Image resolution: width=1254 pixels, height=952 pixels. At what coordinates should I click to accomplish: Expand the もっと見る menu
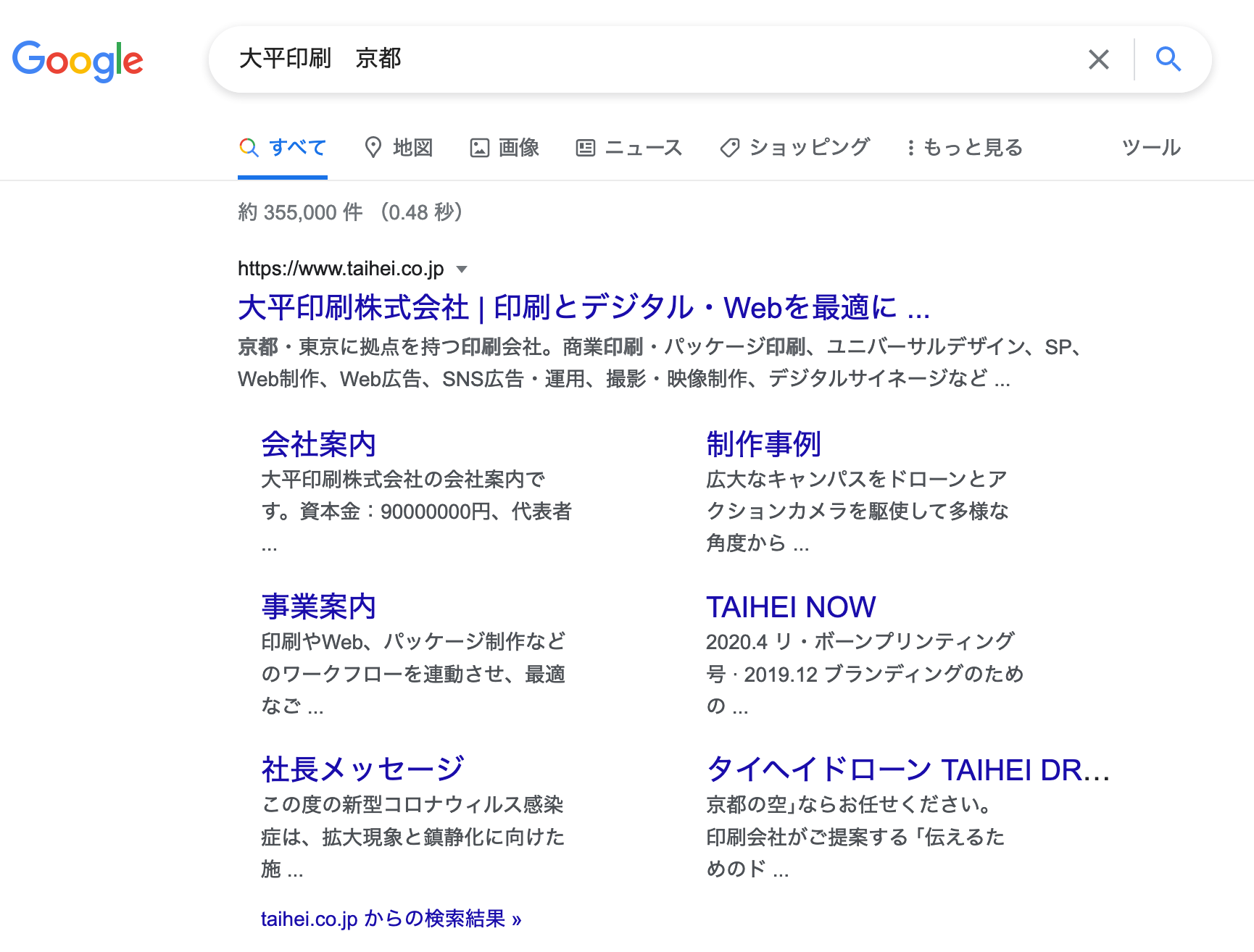(x=964, y=148)
